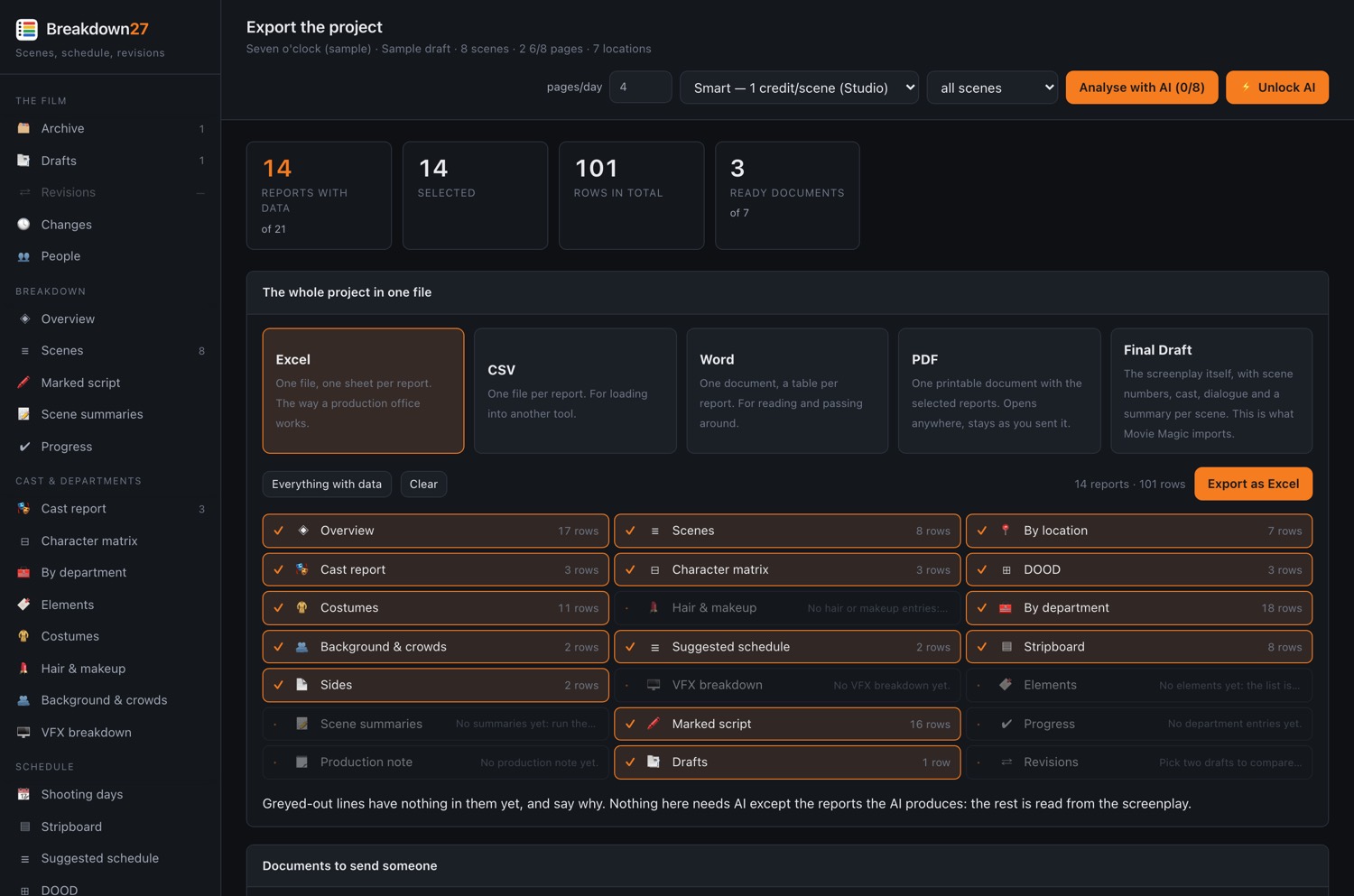Screen dimensions: 1354x896
Task: Click the Export as Excel button
Action: (x=1253, y=484)
